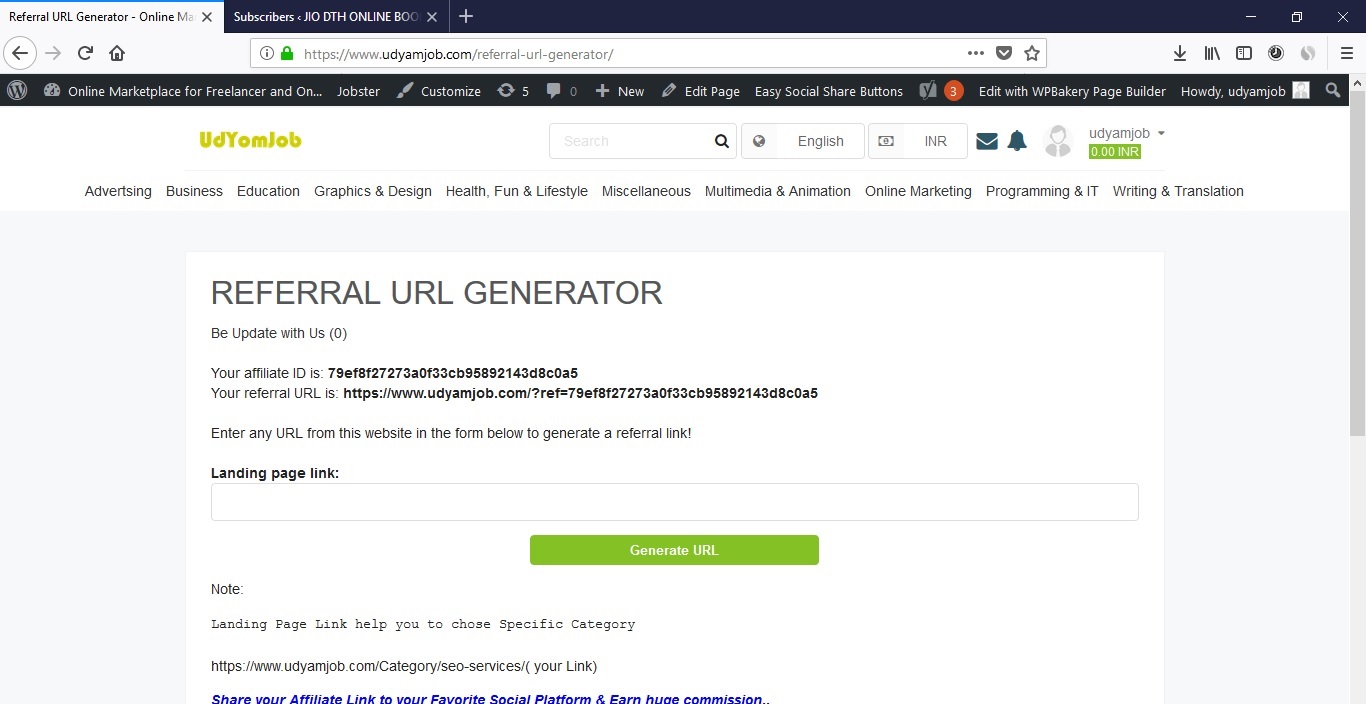Open Education category menu
The height and width of the screenshot is (704, 1366).
pos(268,191)
